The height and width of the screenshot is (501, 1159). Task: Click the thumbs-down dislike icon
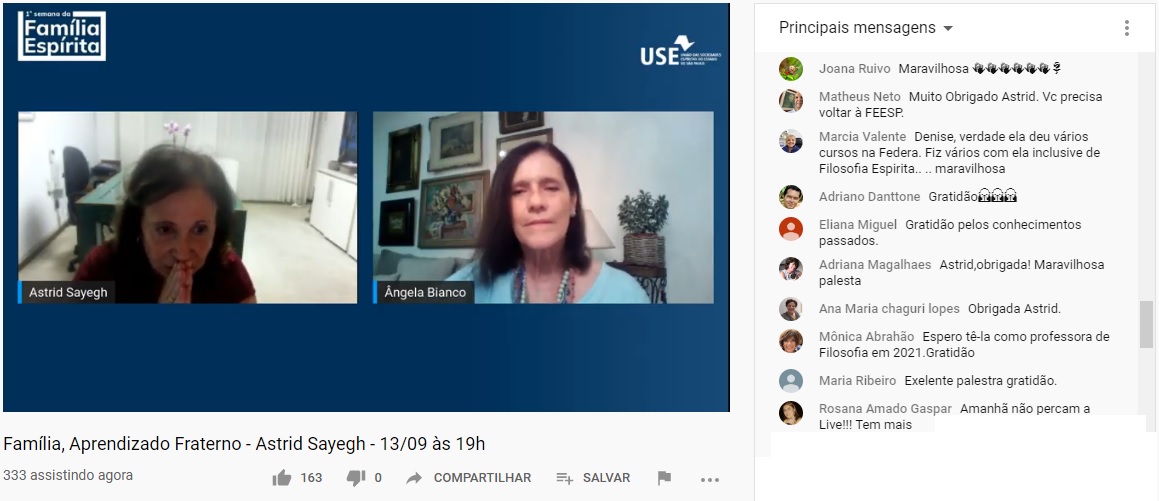356,478
